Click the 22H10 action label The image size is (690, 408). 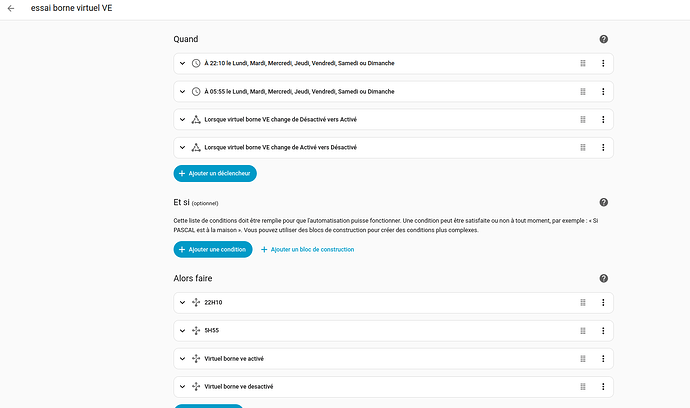pos(213,302)
